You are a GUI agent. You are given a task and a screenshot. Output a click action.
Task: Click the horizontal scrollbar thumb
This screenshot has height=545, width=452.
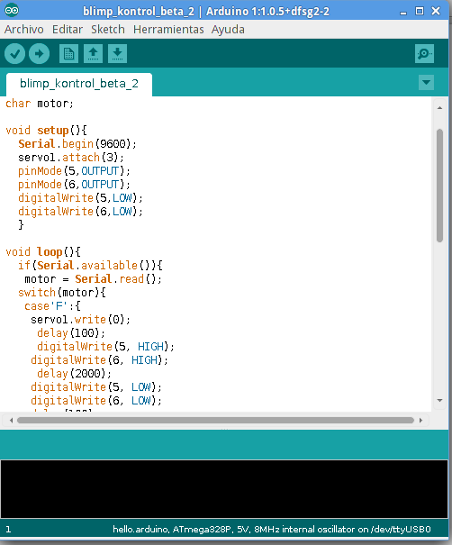[x=216, y=420]
